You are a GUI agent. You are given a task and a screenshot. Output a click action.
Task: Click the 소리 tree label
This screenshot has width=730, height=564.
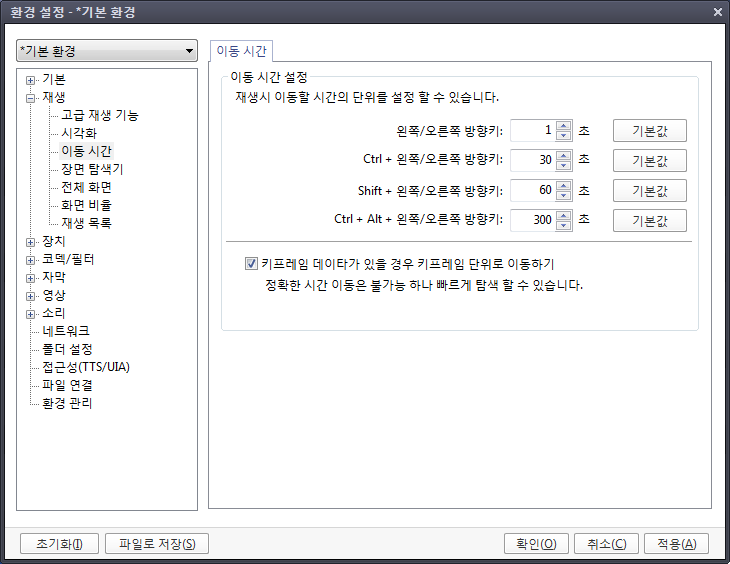coord(54,313)
